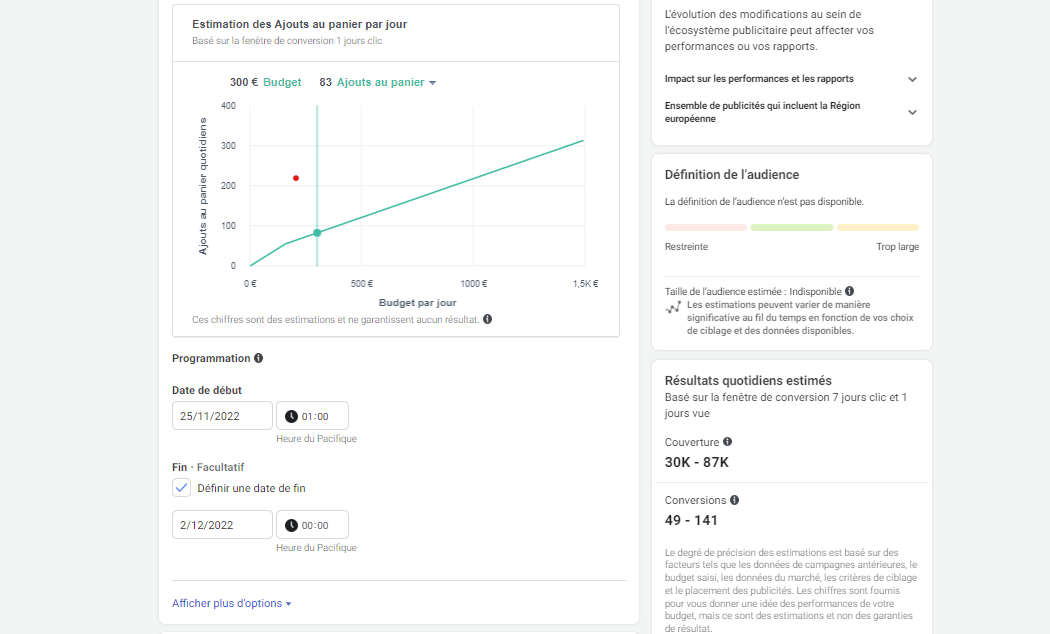Click green middle segment of audience gauge
Screen dimensions: 1050x634
792,228
